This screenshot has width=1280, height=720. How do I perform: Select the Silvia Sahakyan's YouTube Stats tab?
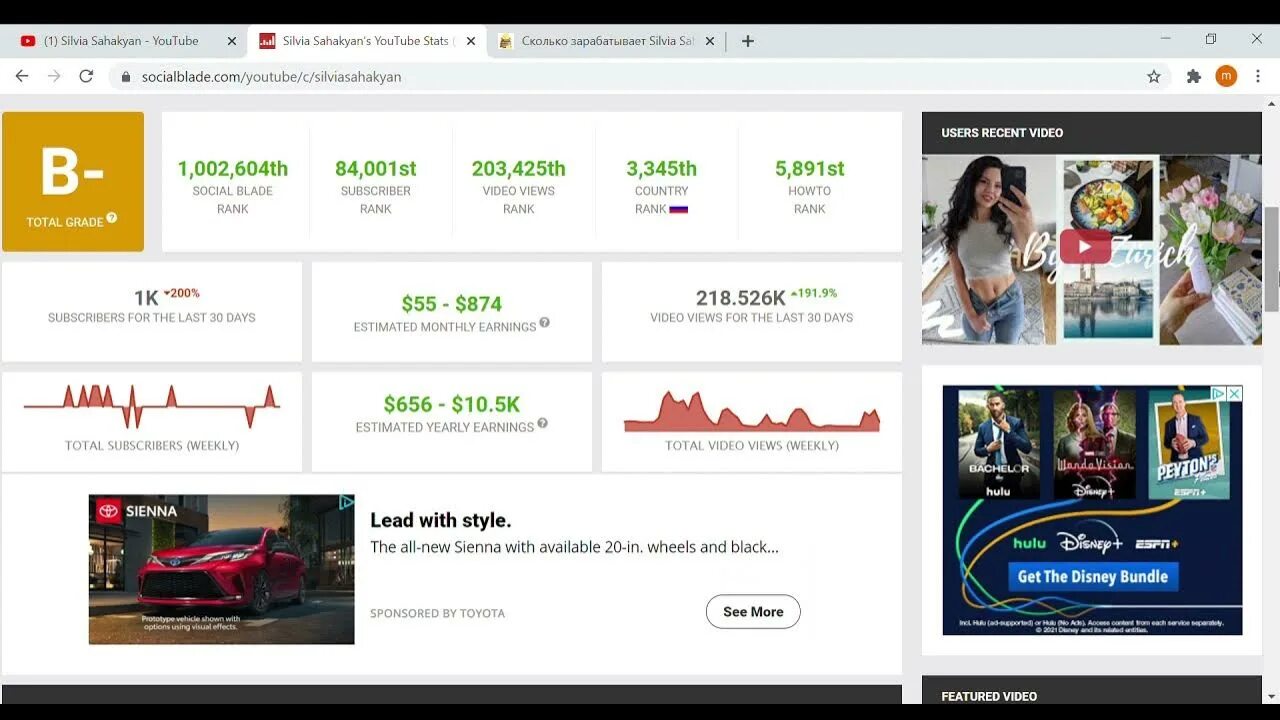(x=366, y=41)
